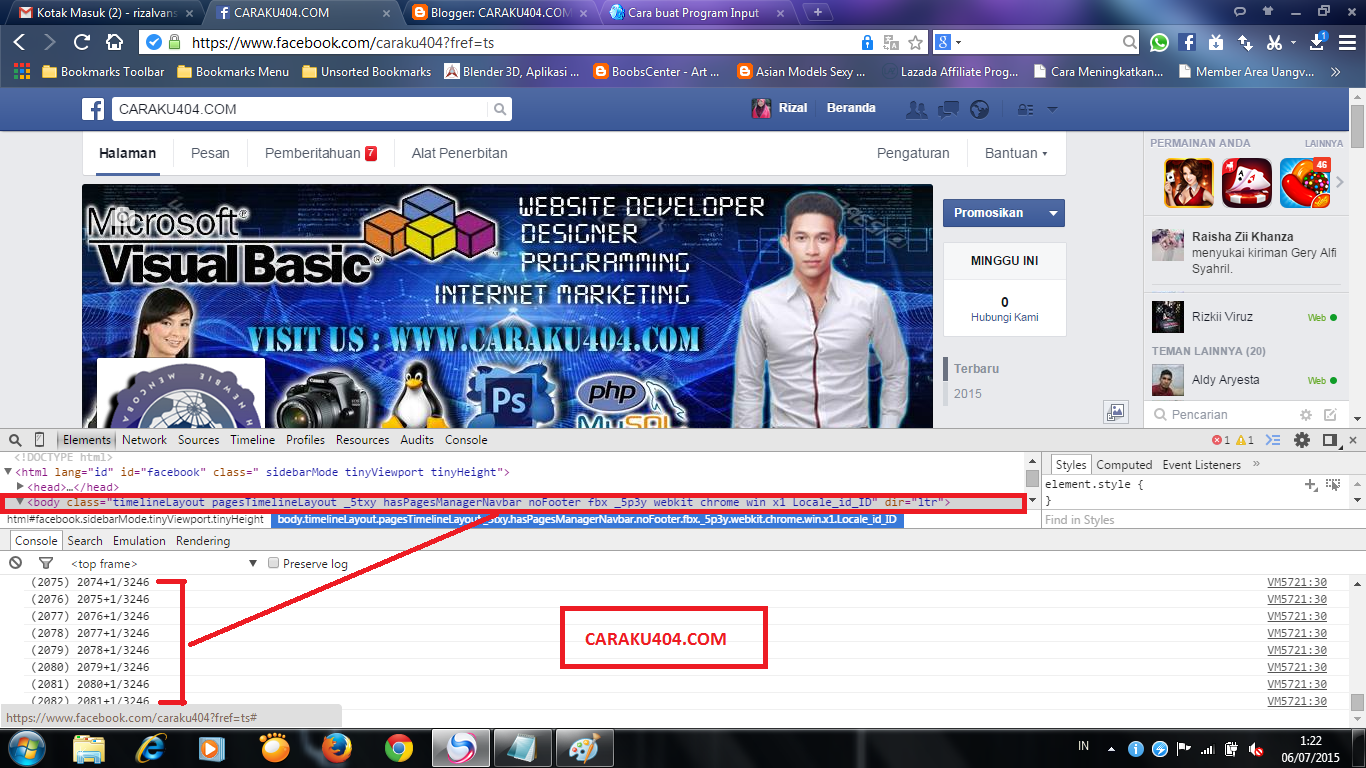Click the Hubungi Kami link
1366x768 pixels.
tap(1004, 317)
